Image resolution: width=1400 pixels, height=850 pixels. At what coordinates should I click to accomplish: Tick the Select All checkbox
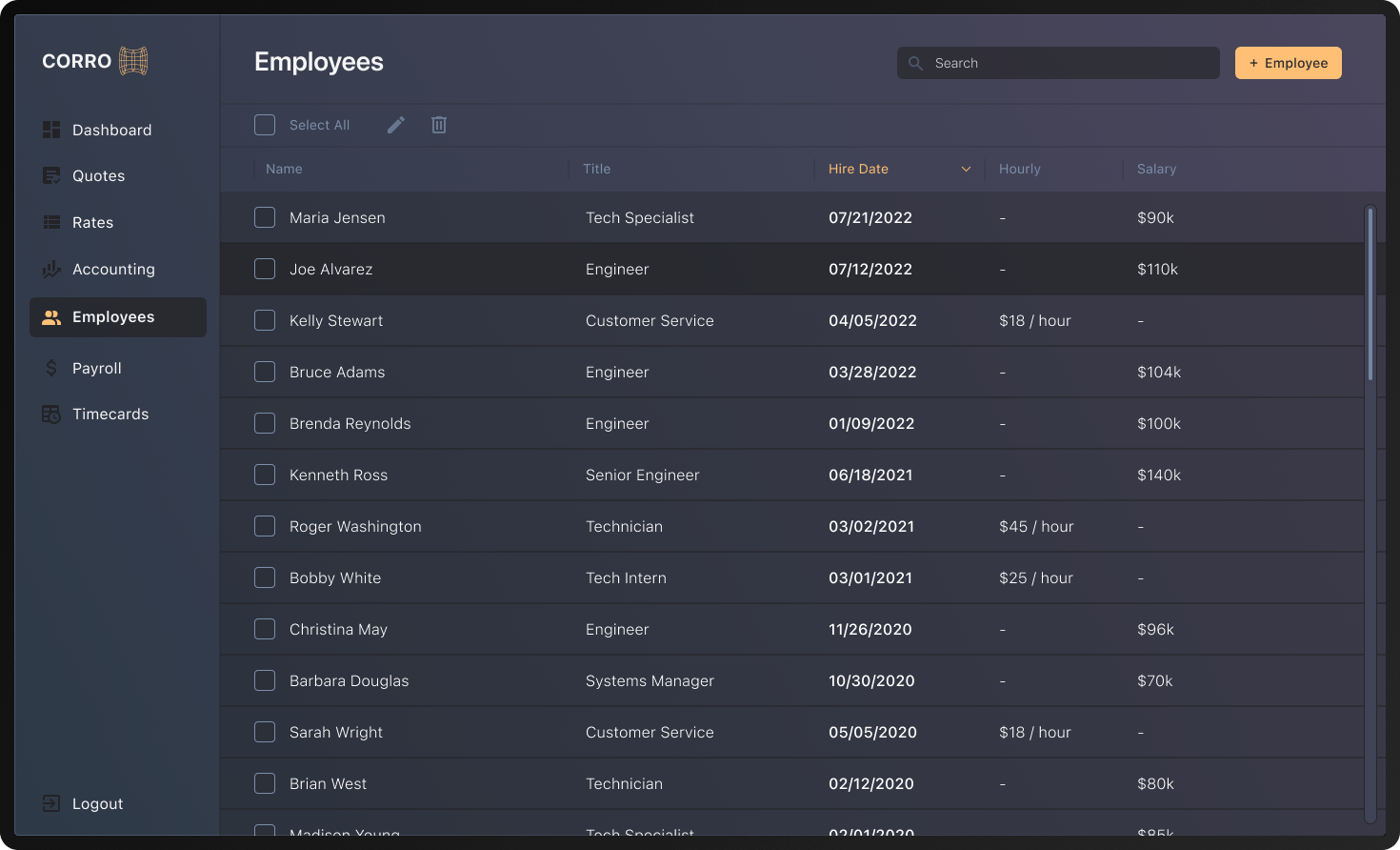tap(265, 125)
